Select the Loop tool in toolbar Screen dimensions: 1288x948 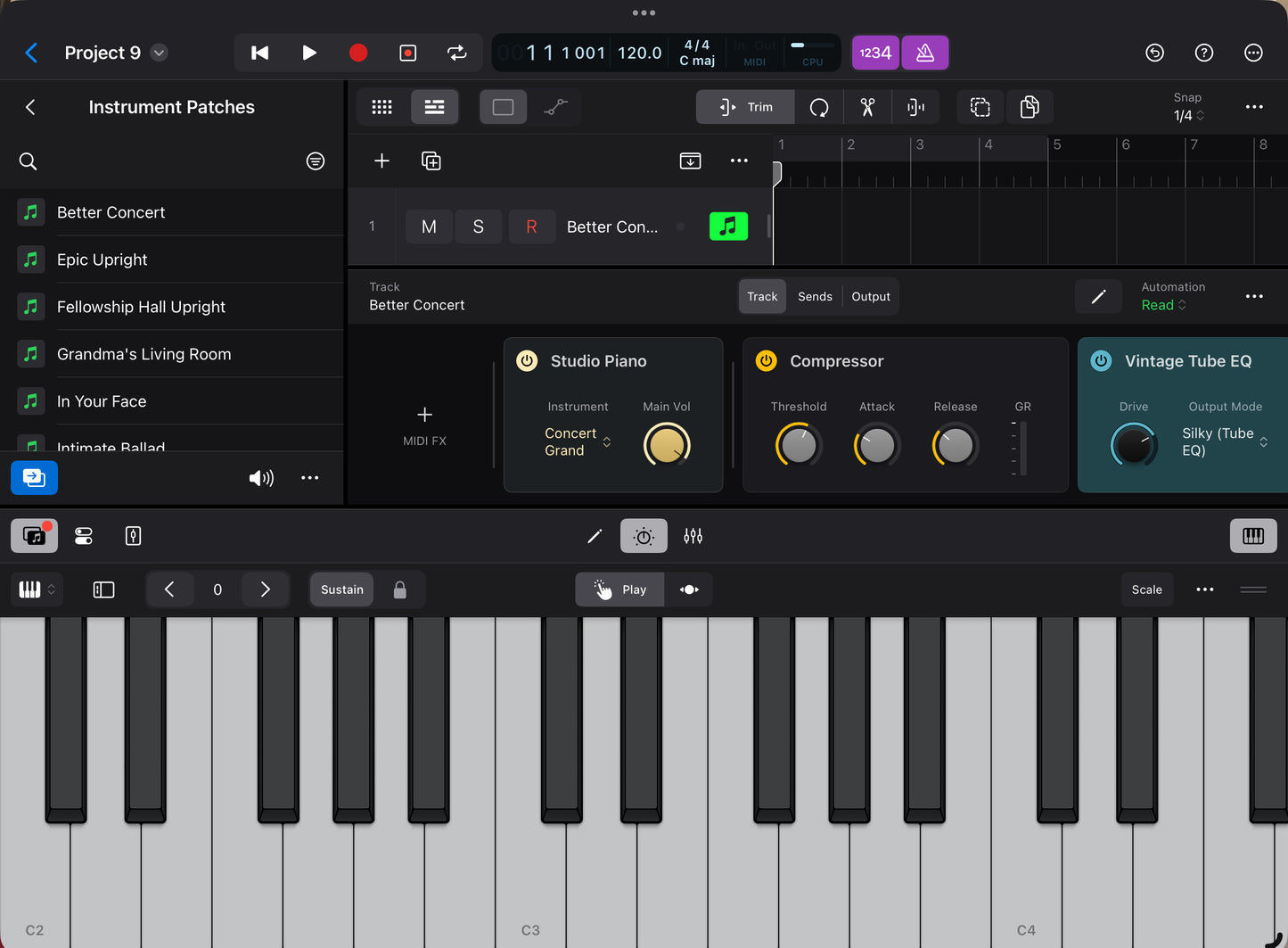(x=818, y=107)
